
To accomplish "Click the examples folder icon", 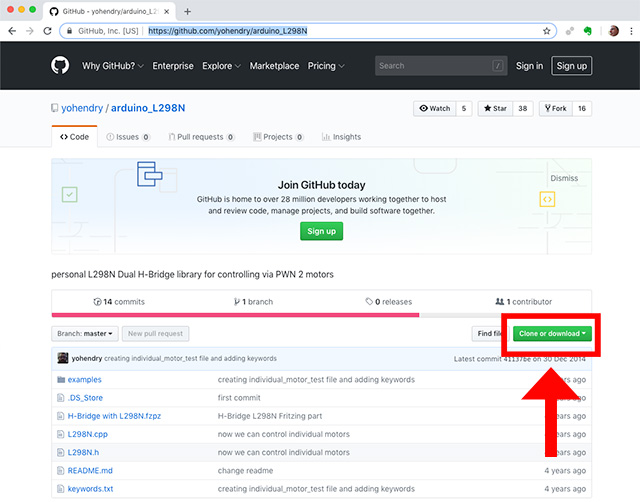I will click(61, 380).
